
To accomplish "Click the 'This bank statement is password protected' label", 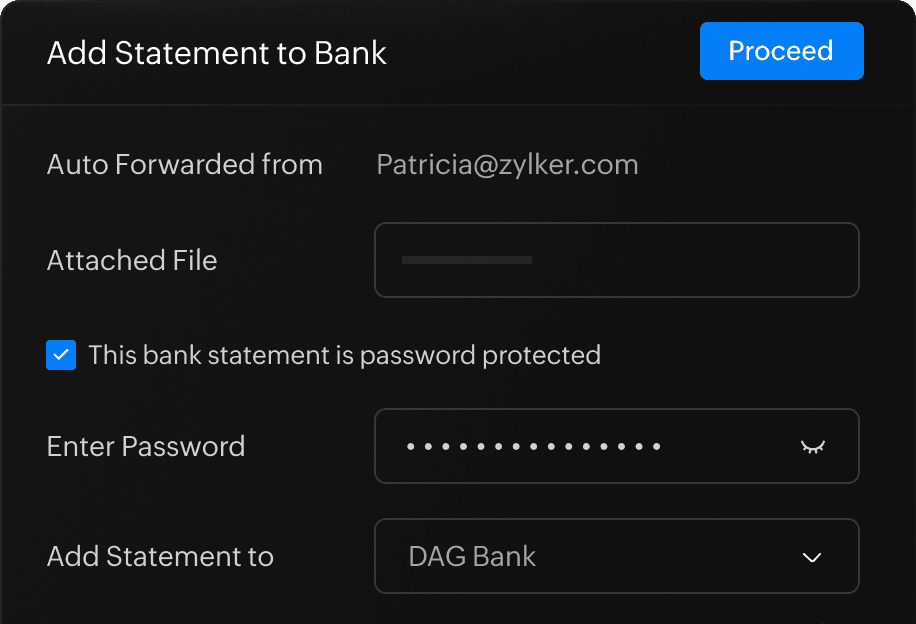I will 344,355.
